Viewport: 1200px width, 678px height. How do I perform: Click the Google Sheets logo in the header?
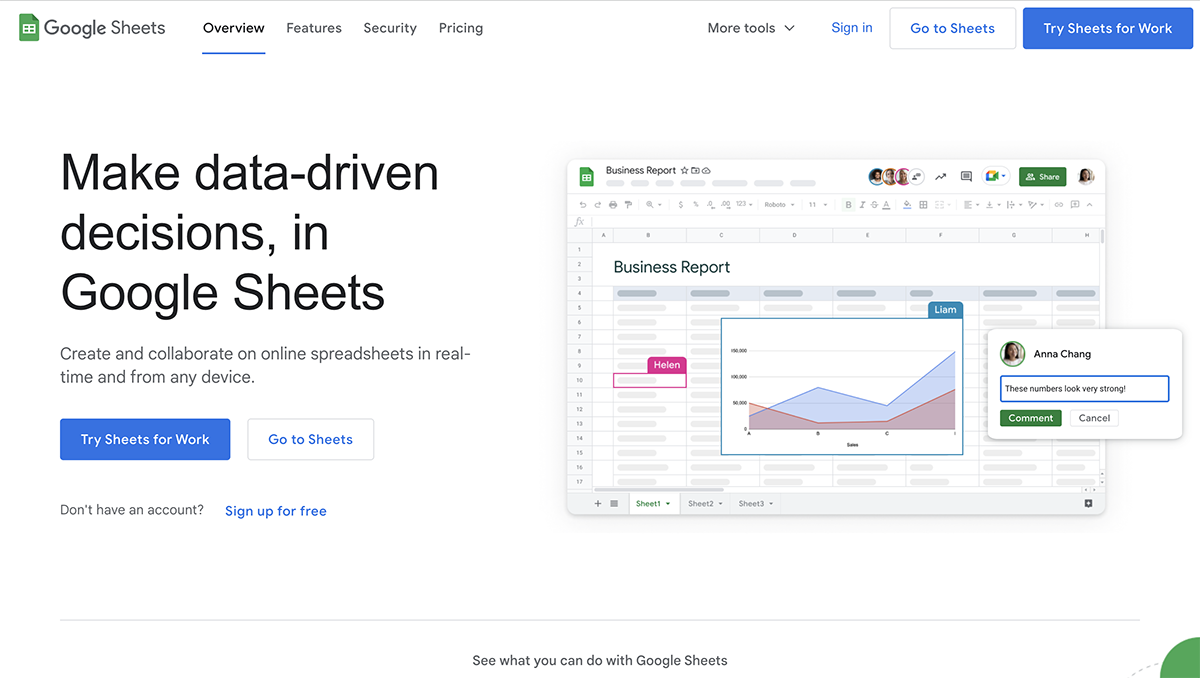click(90, 28)
